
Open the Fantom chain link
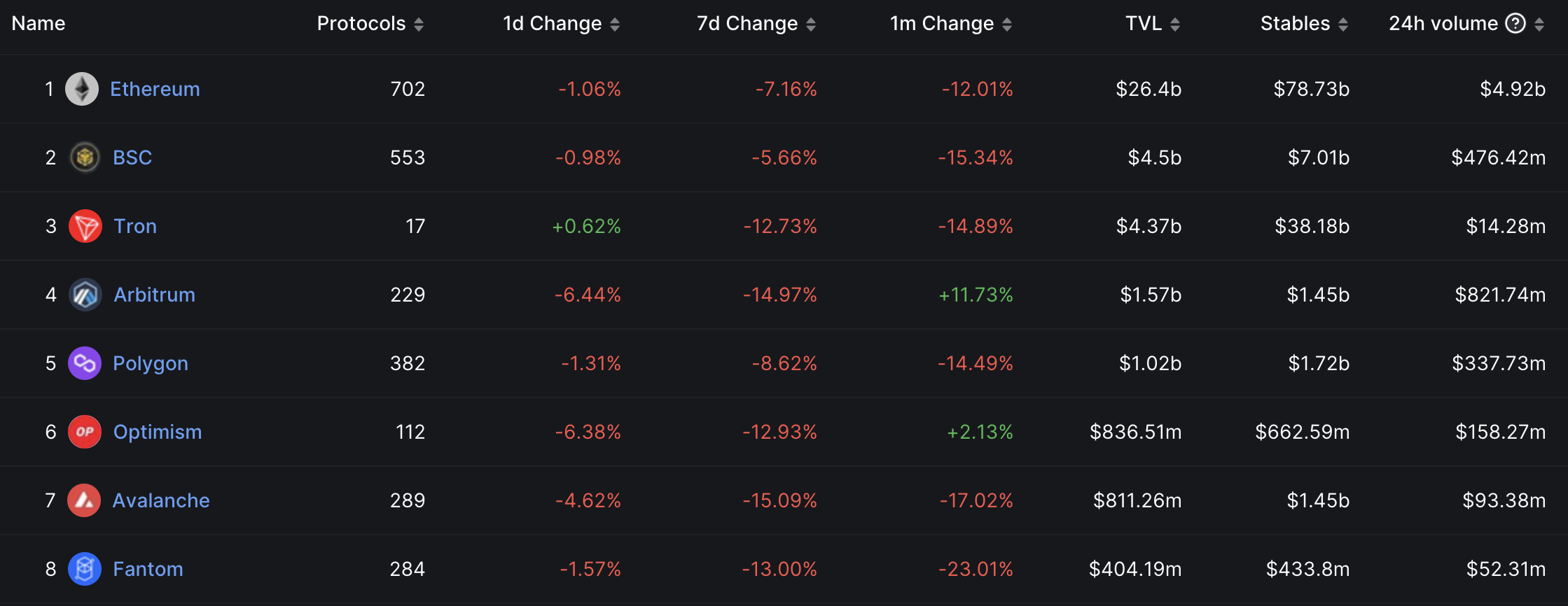pos(148,569)
